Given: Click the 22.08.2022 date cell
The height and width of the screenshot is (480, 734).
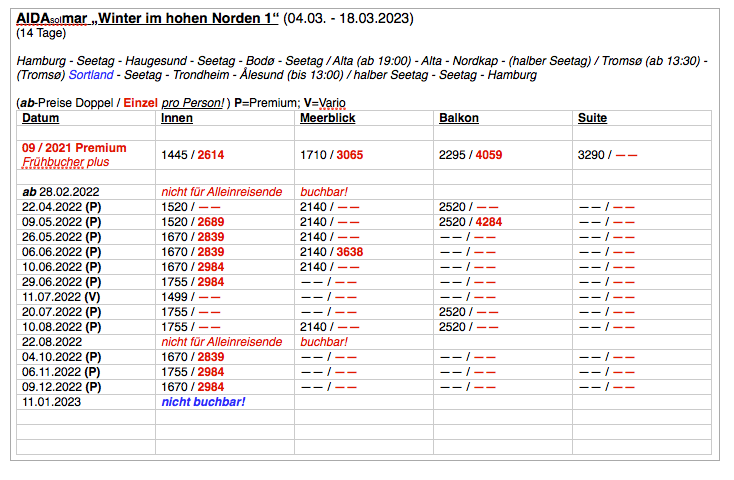Looking at the screenshot, I should tap(50, 342).
